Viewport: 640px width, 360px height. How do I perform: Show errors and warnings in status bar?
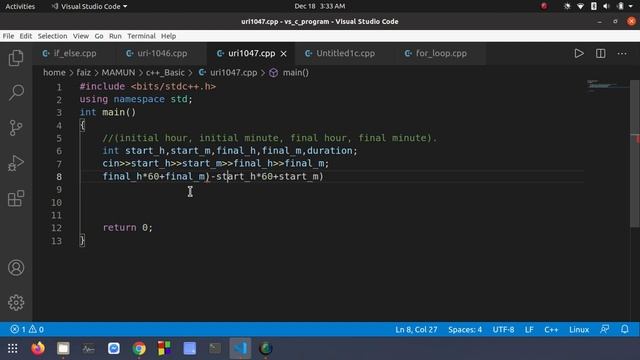pyautogui.click(x=27, y=329)
